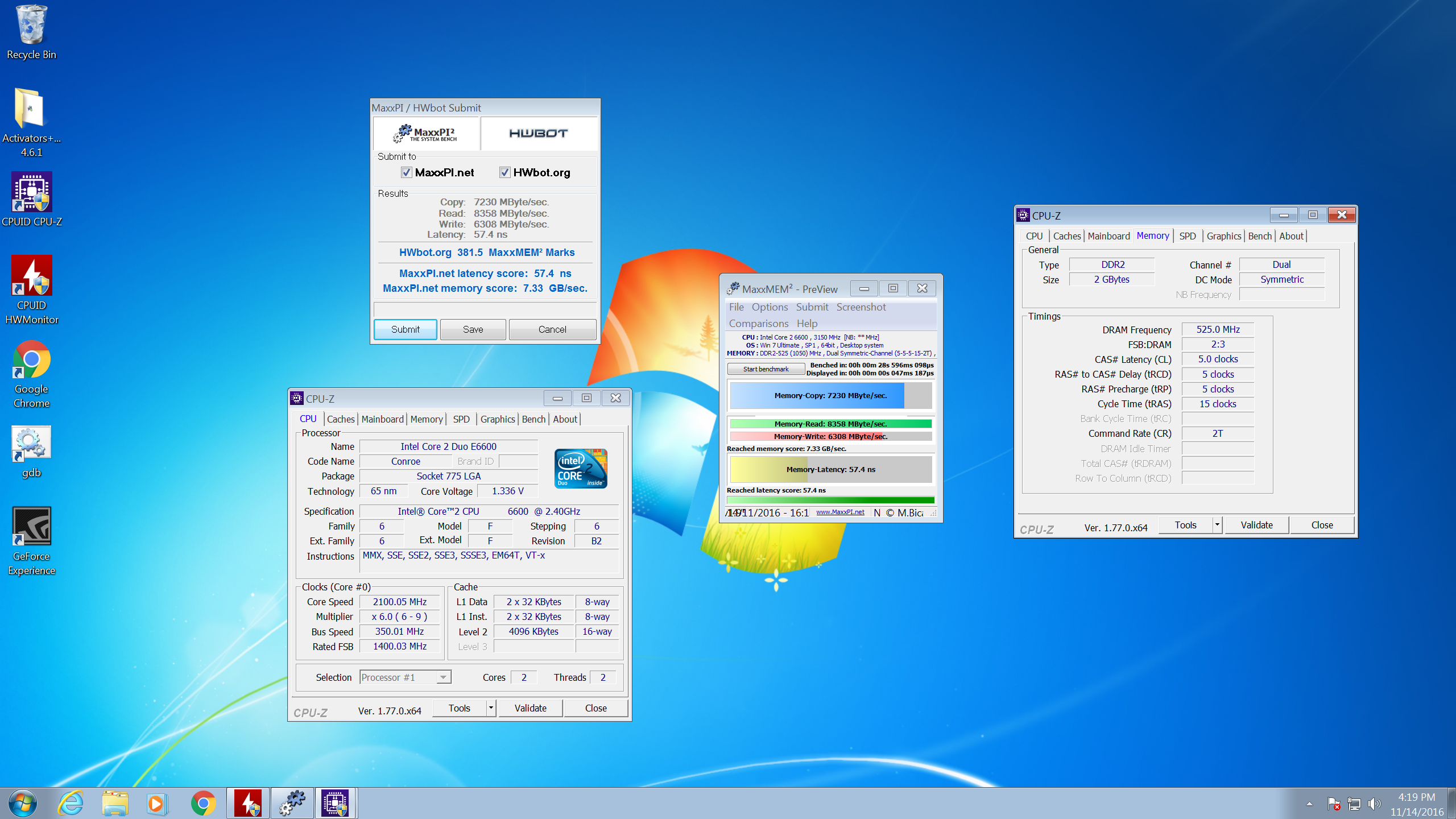Toggle the HWbot.org submit checkbox
This screenshot has width=1456, height=819.
coord(504,172)
